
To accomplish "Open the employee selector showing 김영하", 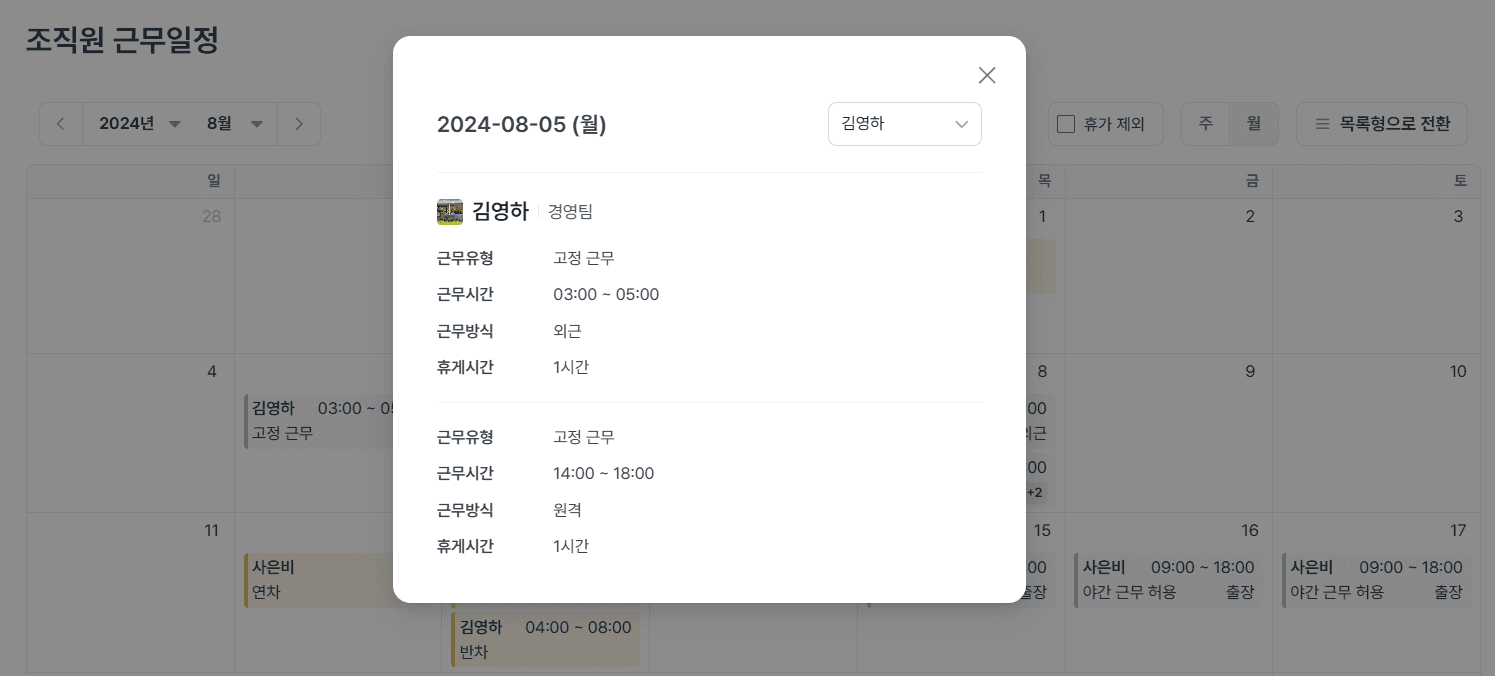I will pyautogui.click(x=904, y=123).
